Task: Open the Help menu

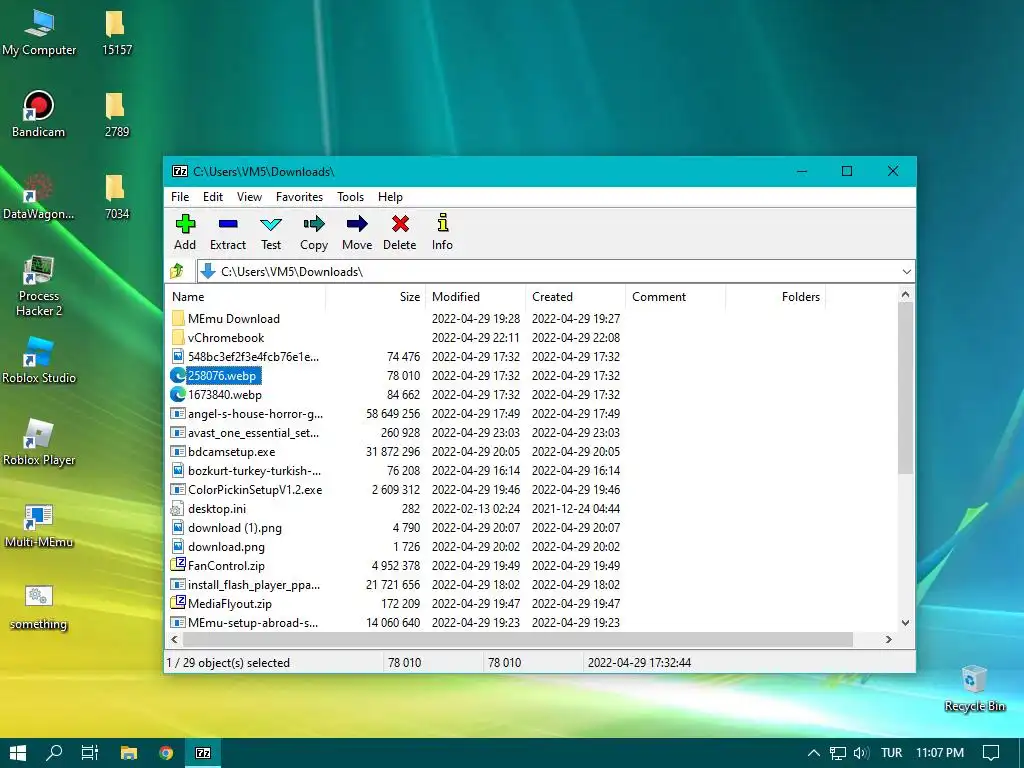Action: (390, 197)
